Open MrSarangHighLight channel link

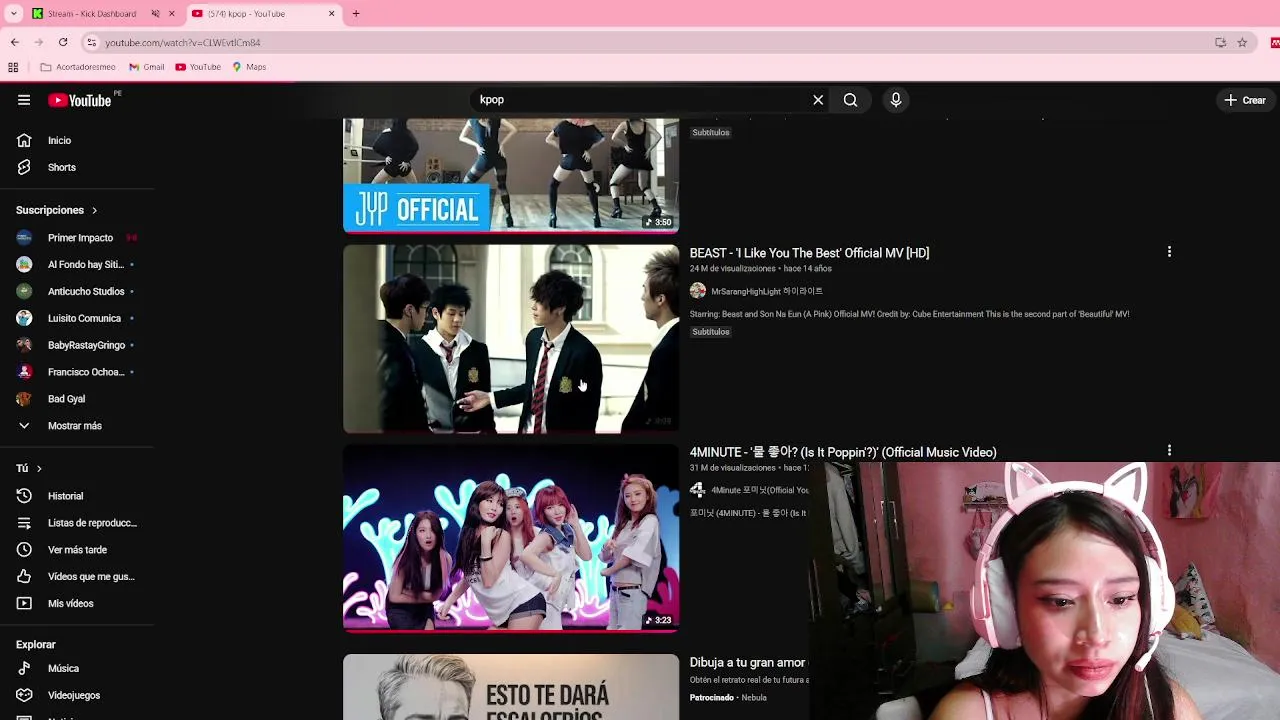point(767,291)
